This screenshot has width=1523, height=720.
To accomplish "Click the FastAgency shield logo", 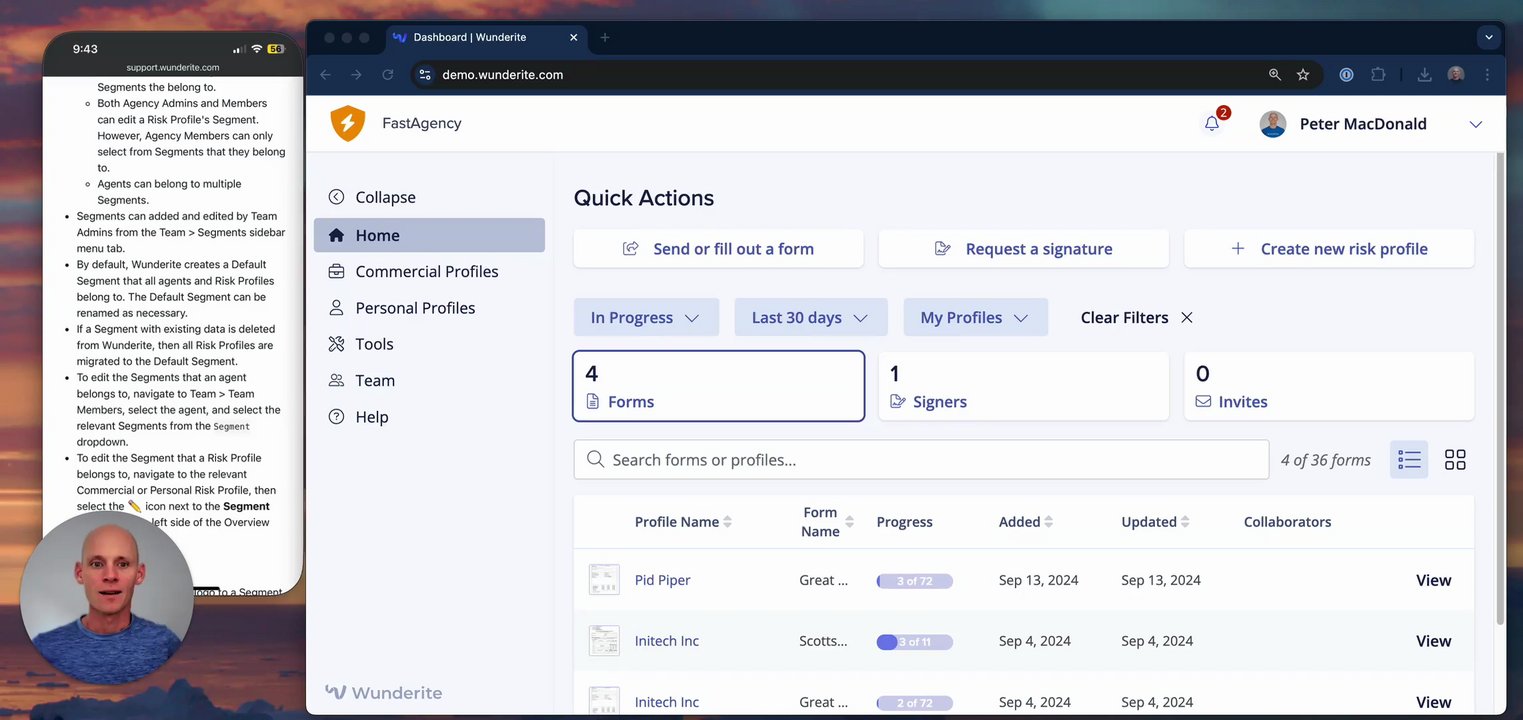I will 348,124.
